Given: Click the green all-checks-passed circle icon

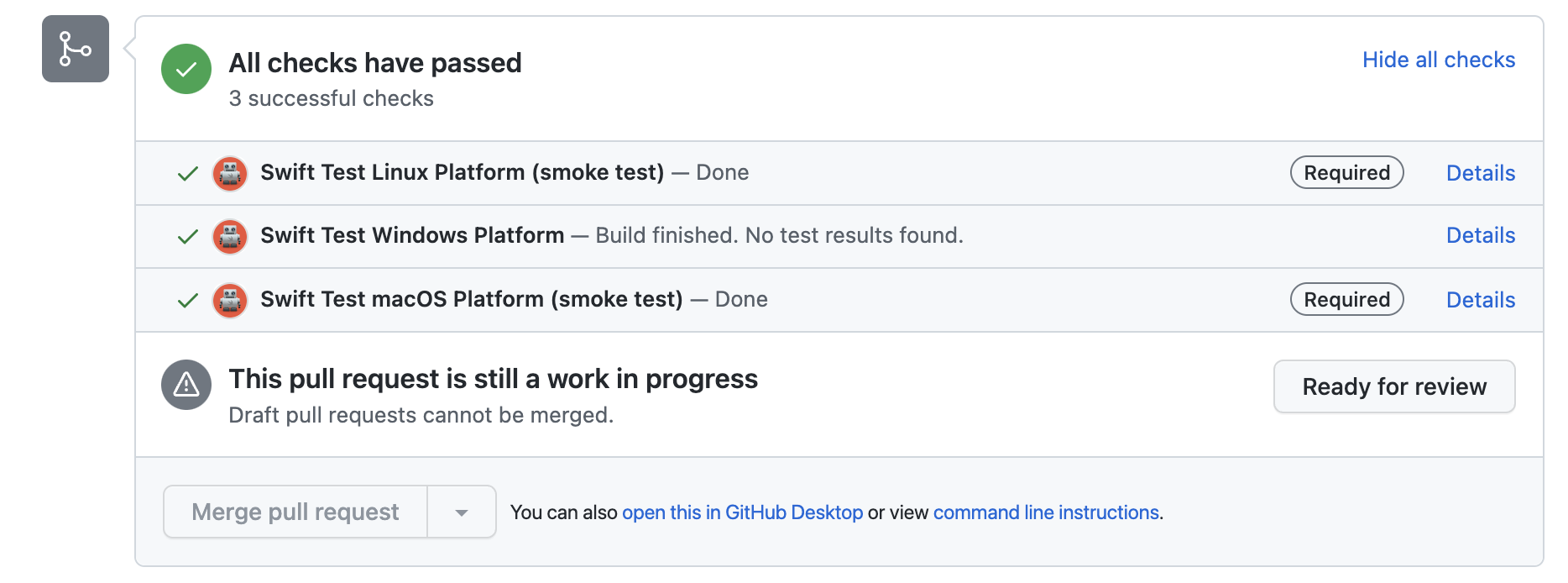Looking at the screenshot, I should [x=186, y=69].
